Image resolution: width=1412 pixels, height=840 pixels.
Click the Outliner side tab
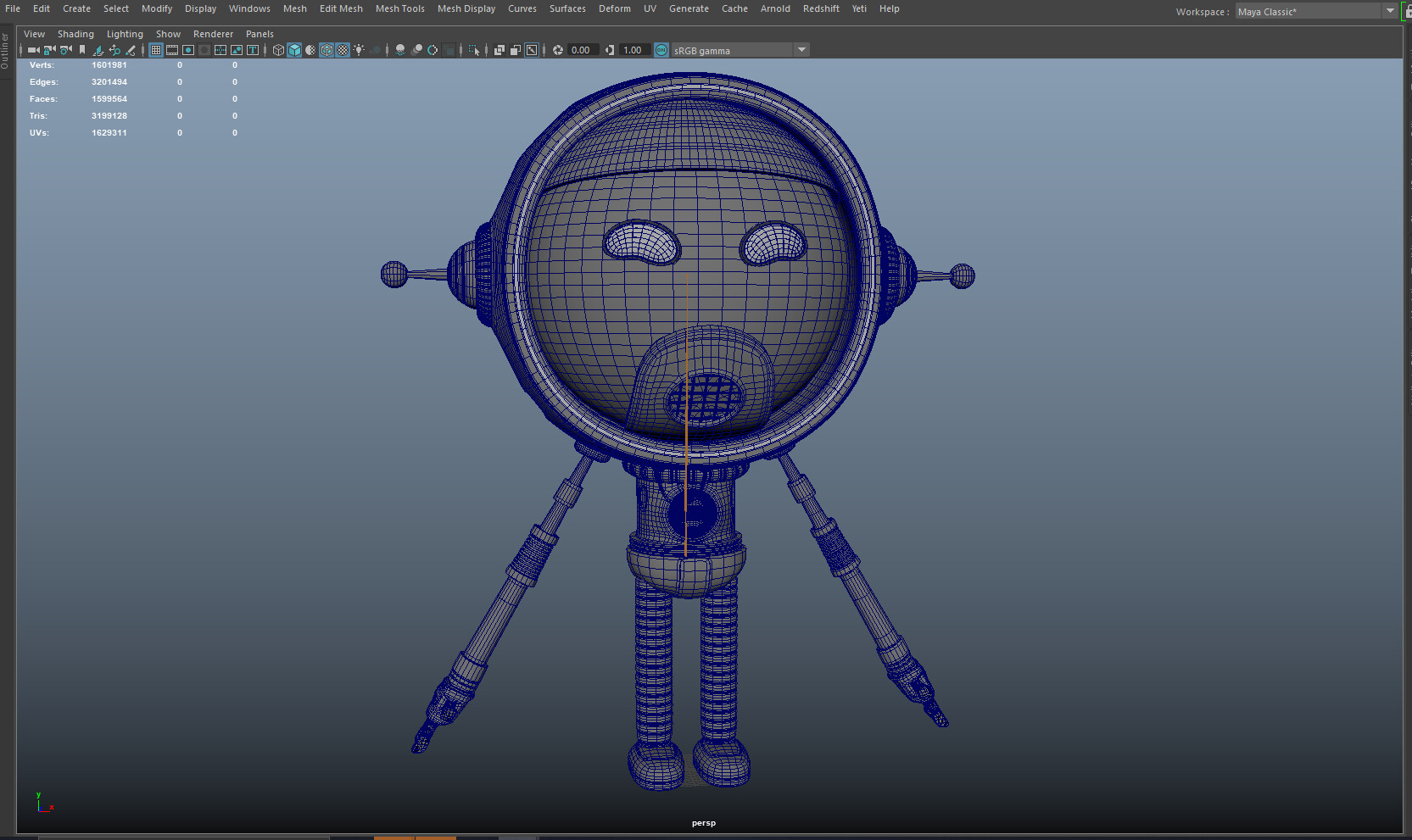(5, 51)
